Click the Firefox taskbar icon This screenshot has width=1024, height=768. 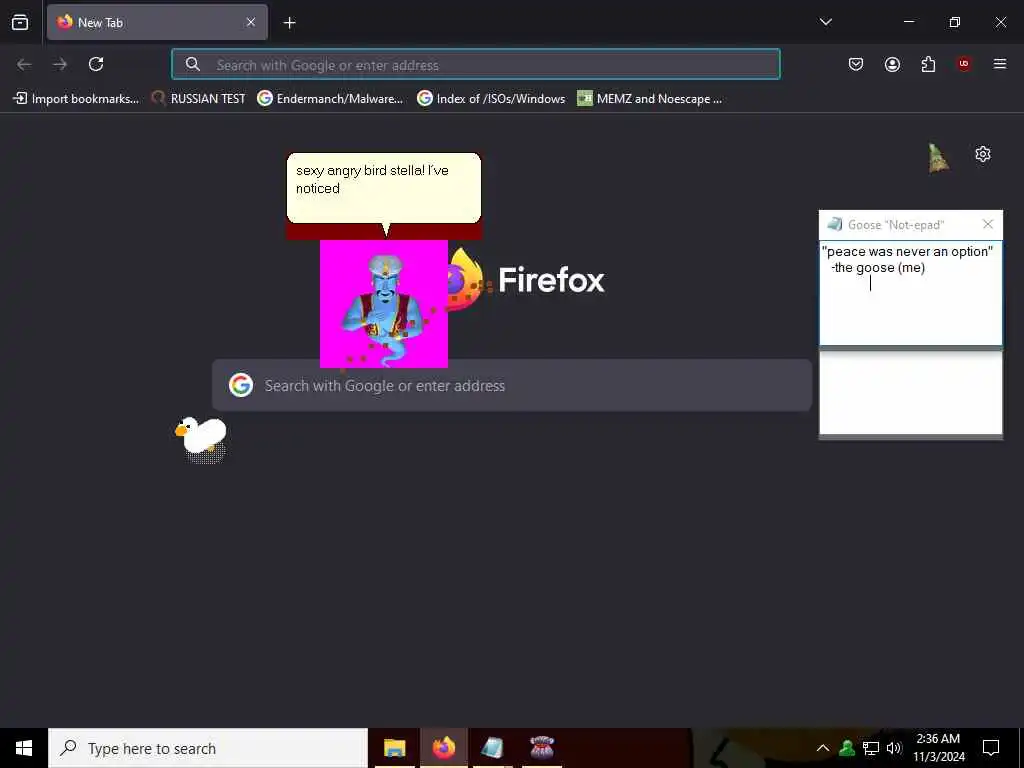pyautogui.click(x=443, y=748)
